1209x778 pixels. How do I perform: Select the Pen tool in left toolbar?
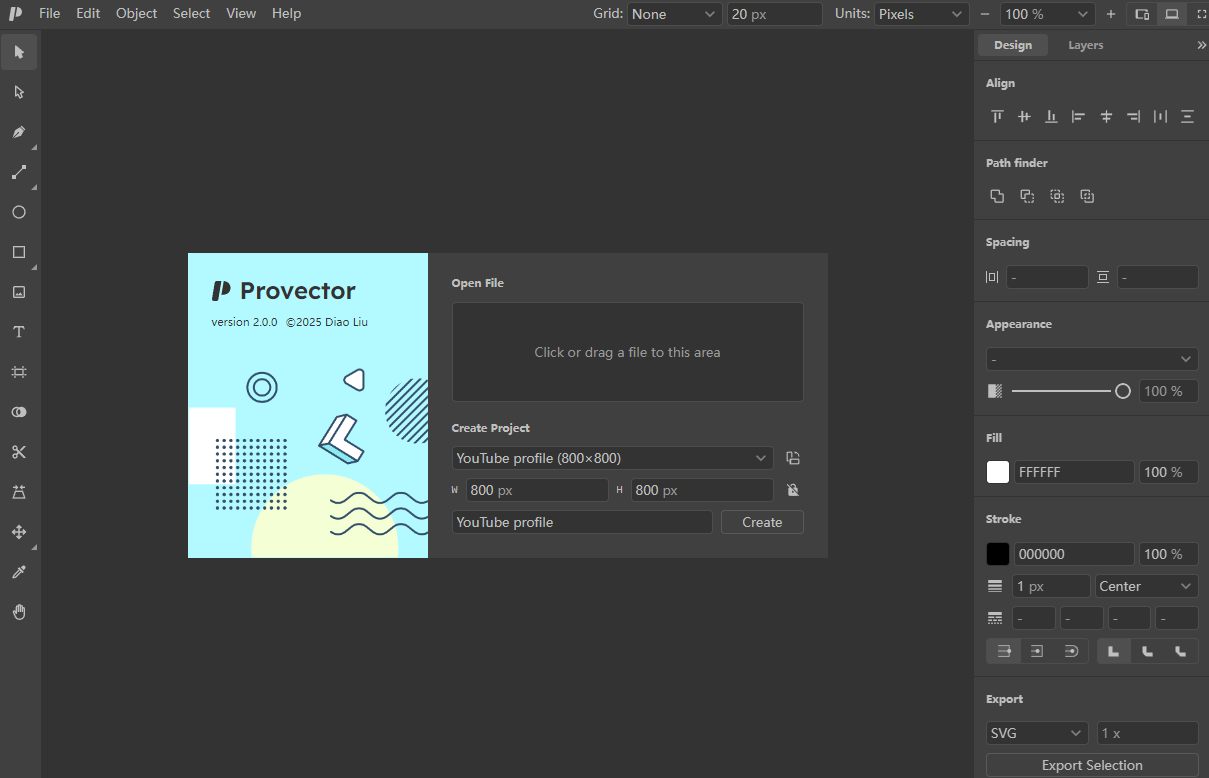point(19,132)
